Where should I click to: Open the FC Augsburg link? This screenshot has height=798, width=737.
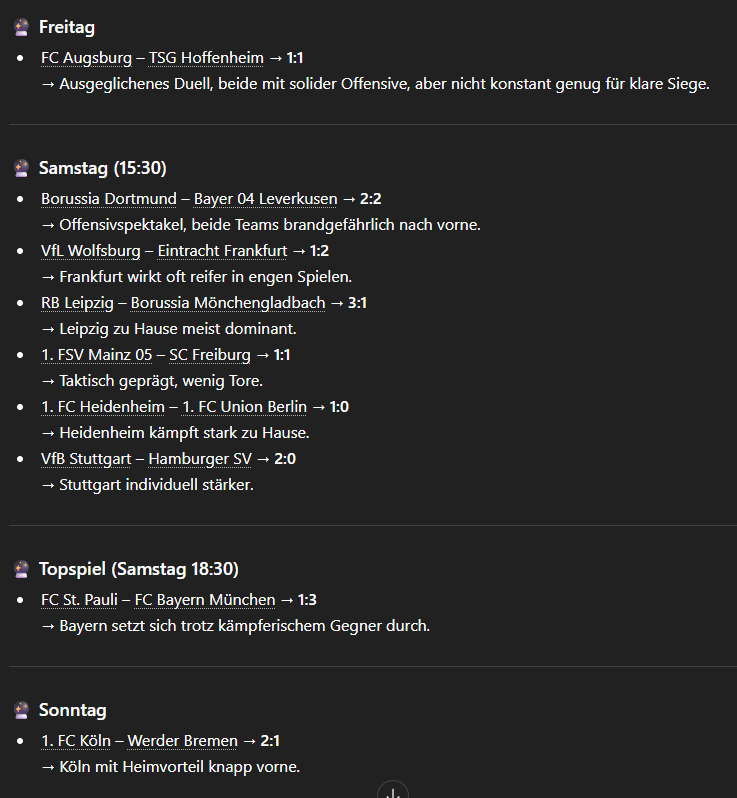point(86,58)
